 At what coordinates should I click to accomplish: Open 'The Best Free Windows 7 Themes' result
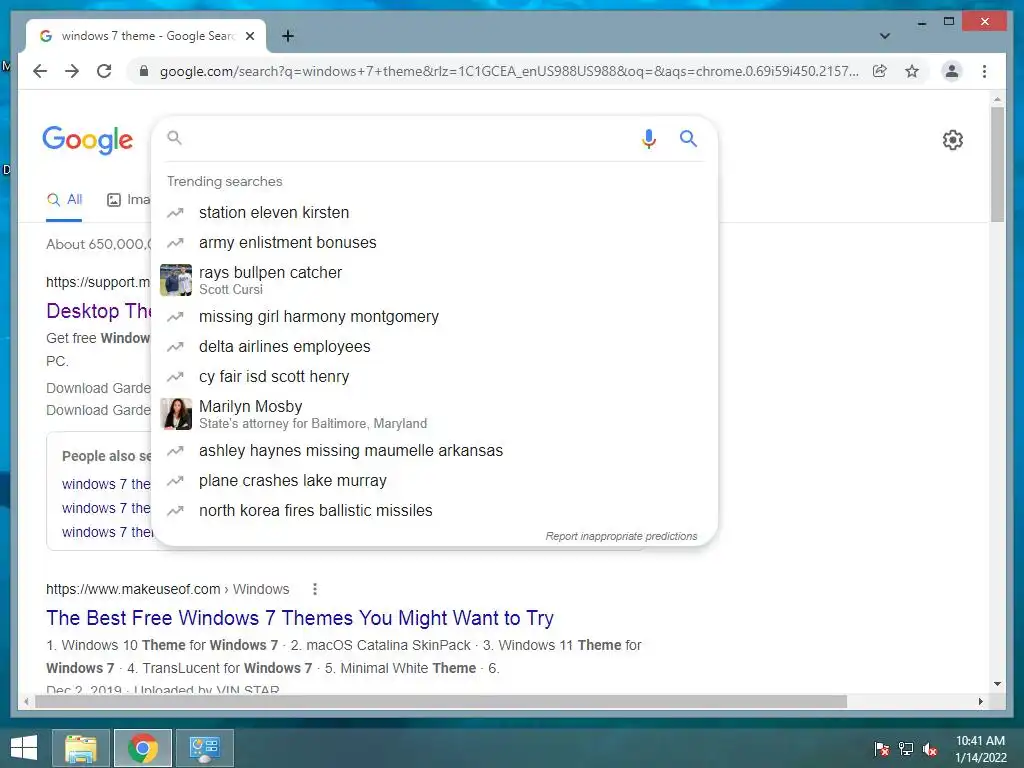(x=300, y=618)
